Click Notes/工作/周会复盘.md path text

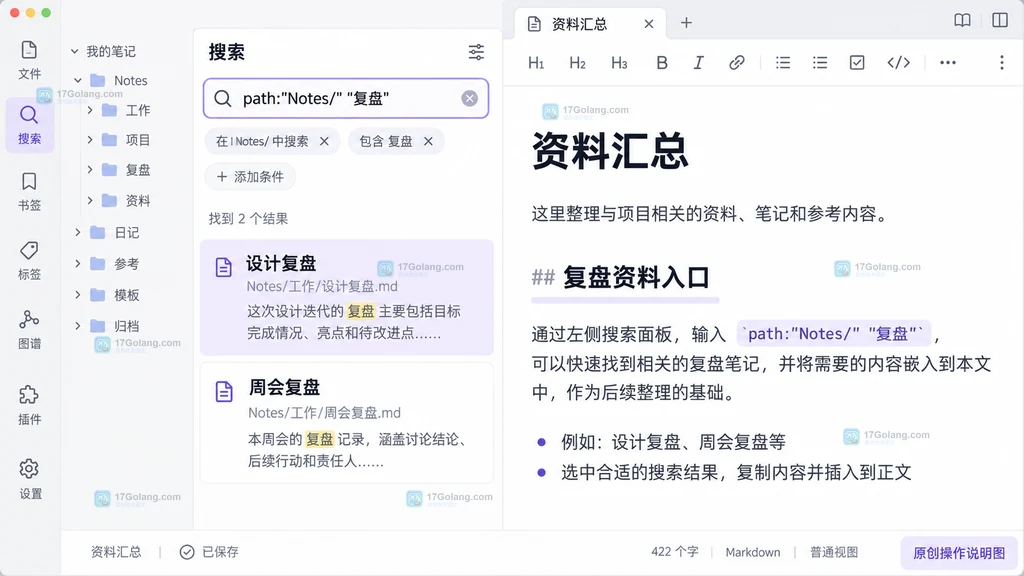click(x=325, y=413)
